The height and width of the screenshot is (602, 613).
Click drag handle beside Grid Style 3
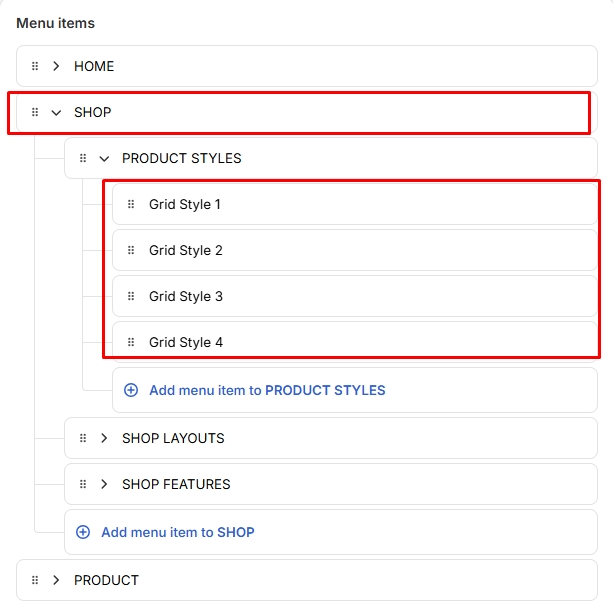131,296
